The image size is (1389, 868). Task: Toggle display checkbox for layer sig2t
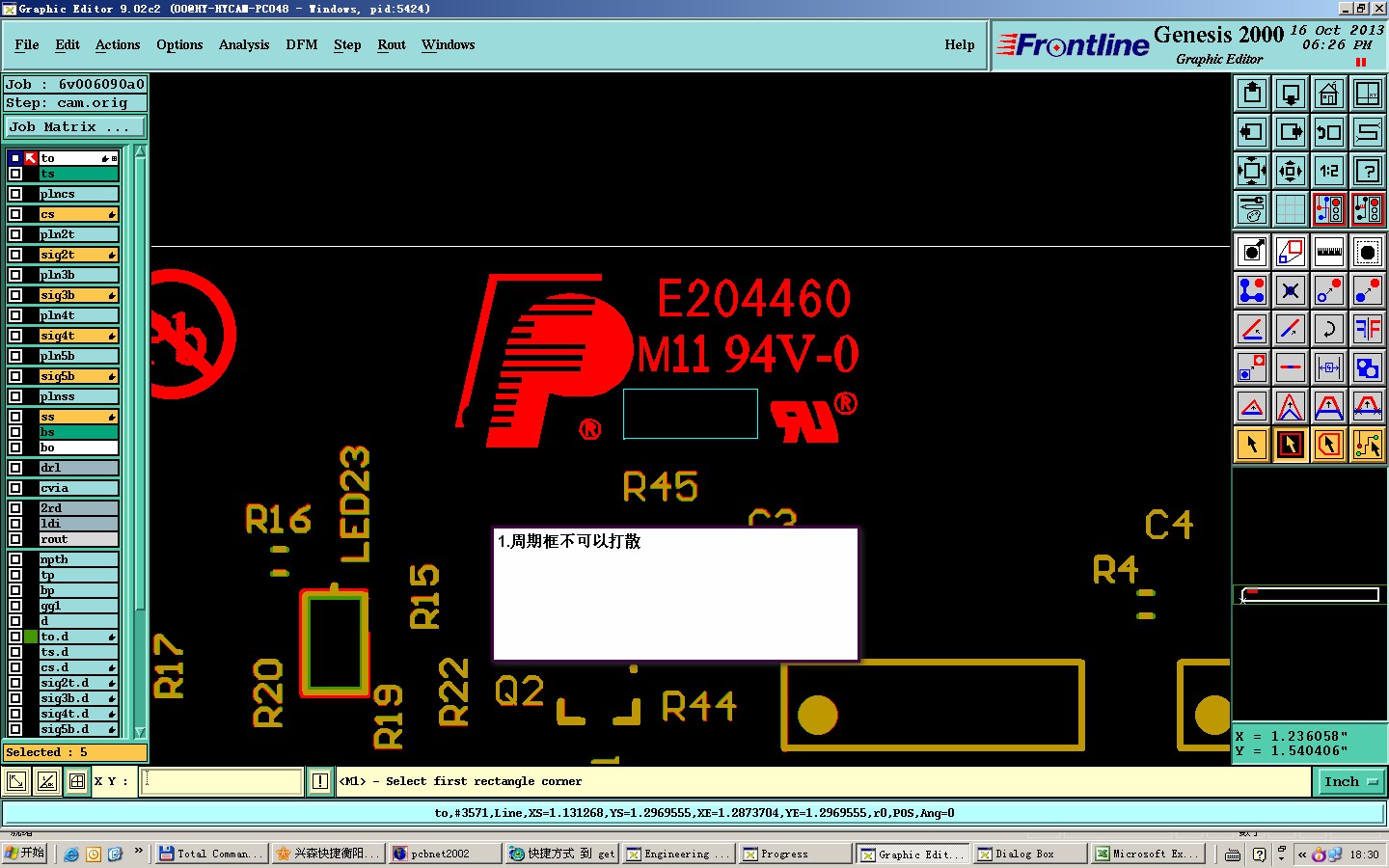tap(15, 255)
